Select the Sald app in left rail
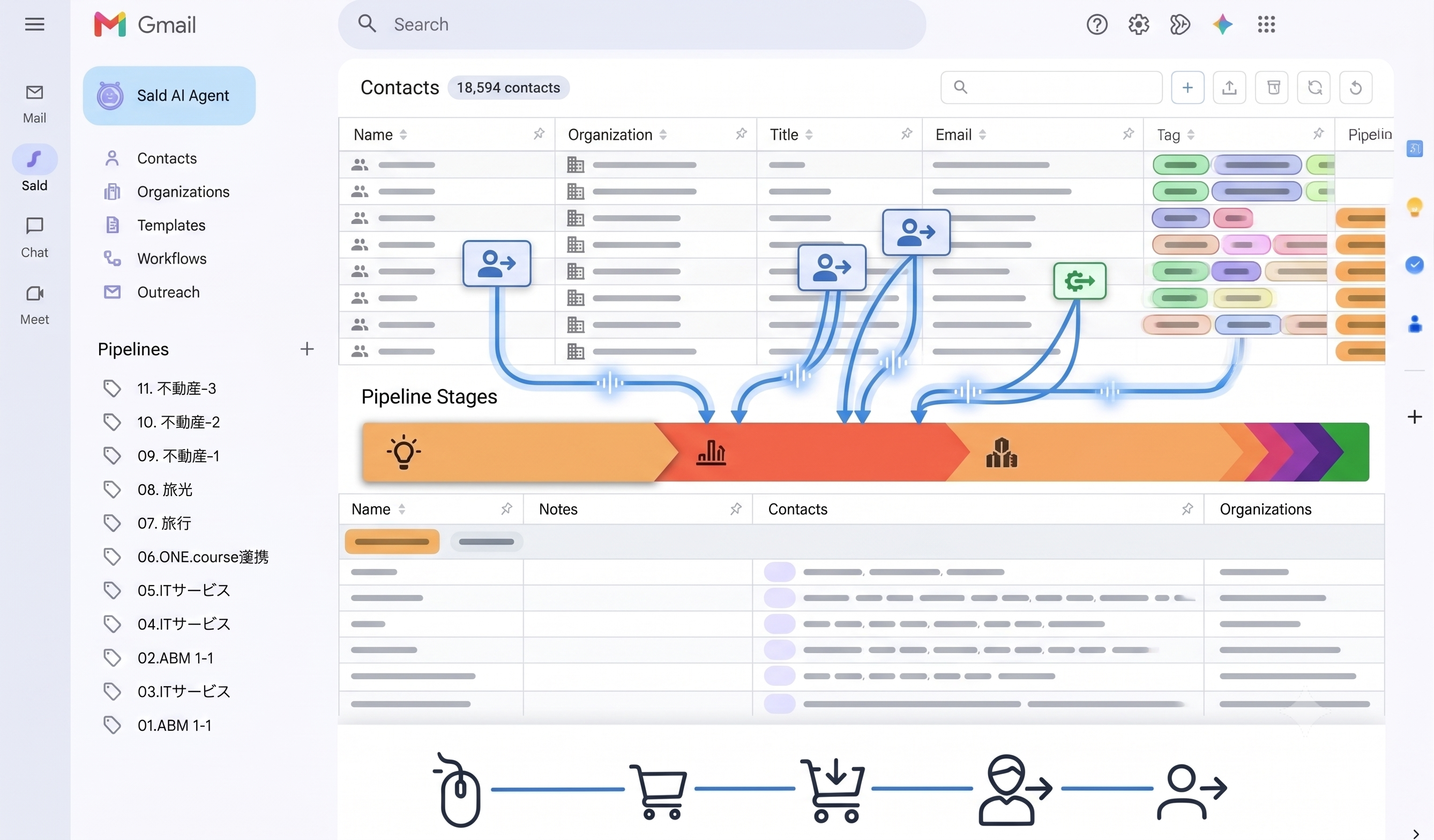This screenshot has width=1434, height=840. [34, 168]
